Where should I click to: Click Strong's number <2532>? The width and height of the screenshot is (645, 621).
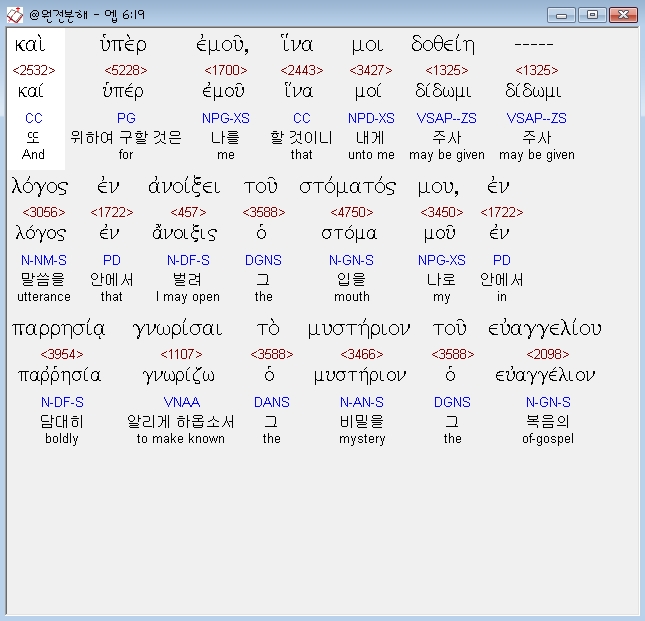click(34, 70)
